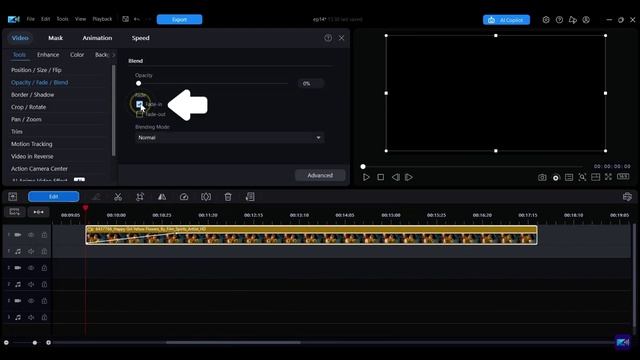The image size is (640, 360).
Task: Click the Stabilizer icon in timeline toolbar
Action: 206,197
